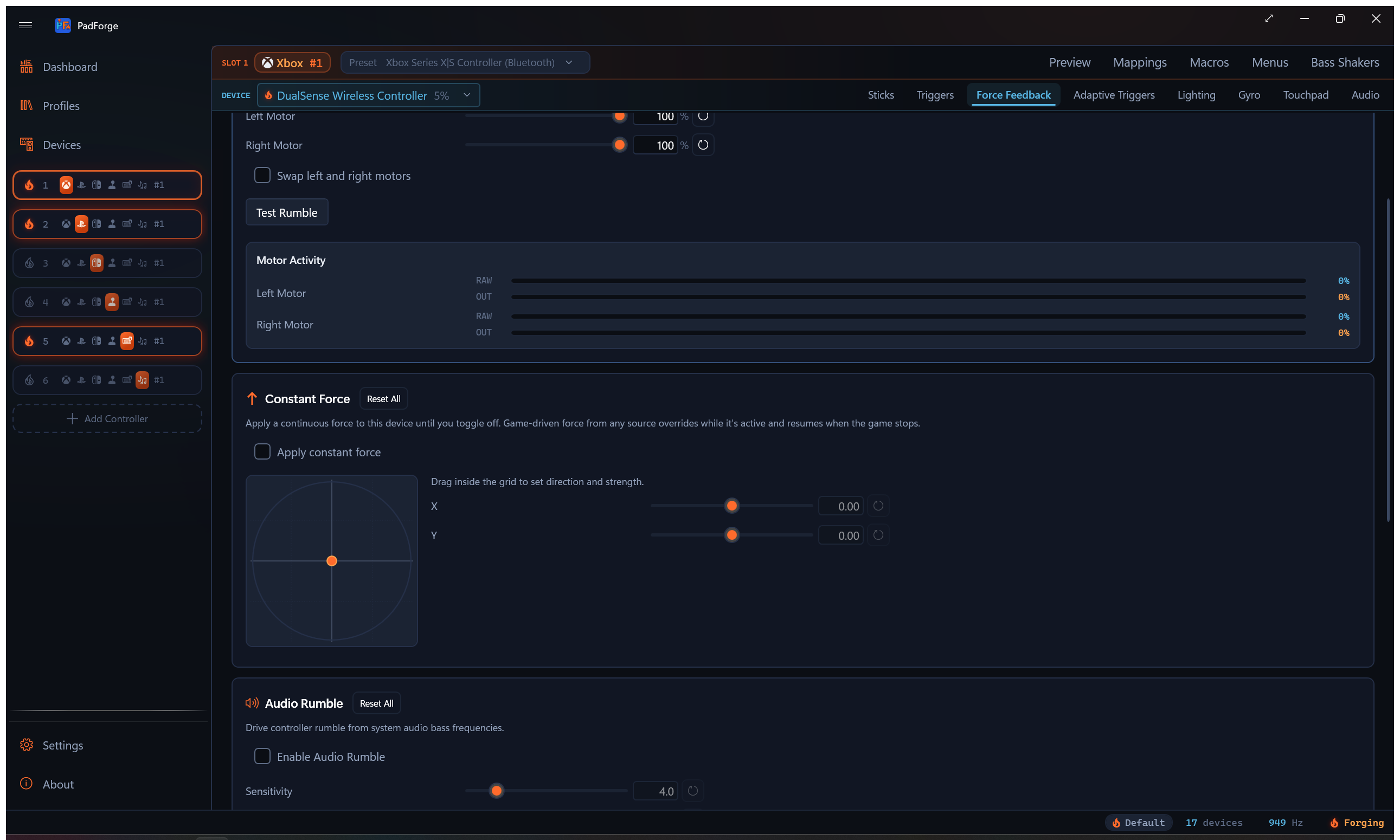Click the Devices sidebar icon

27,145
